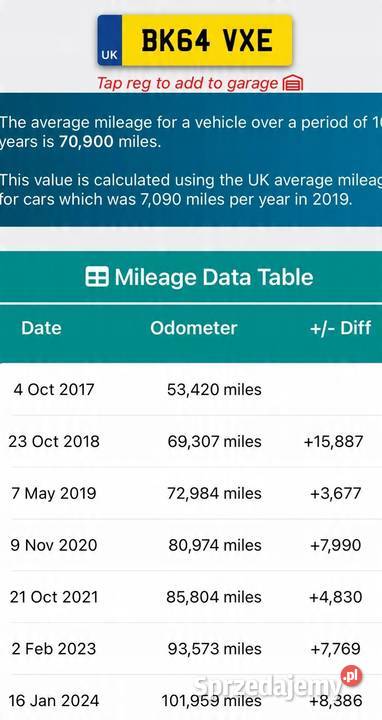The width and height of the screenshot is (382, 720).
Task: Click the 'Tap reg to add to garage' link
Action: tap(187, 83)
